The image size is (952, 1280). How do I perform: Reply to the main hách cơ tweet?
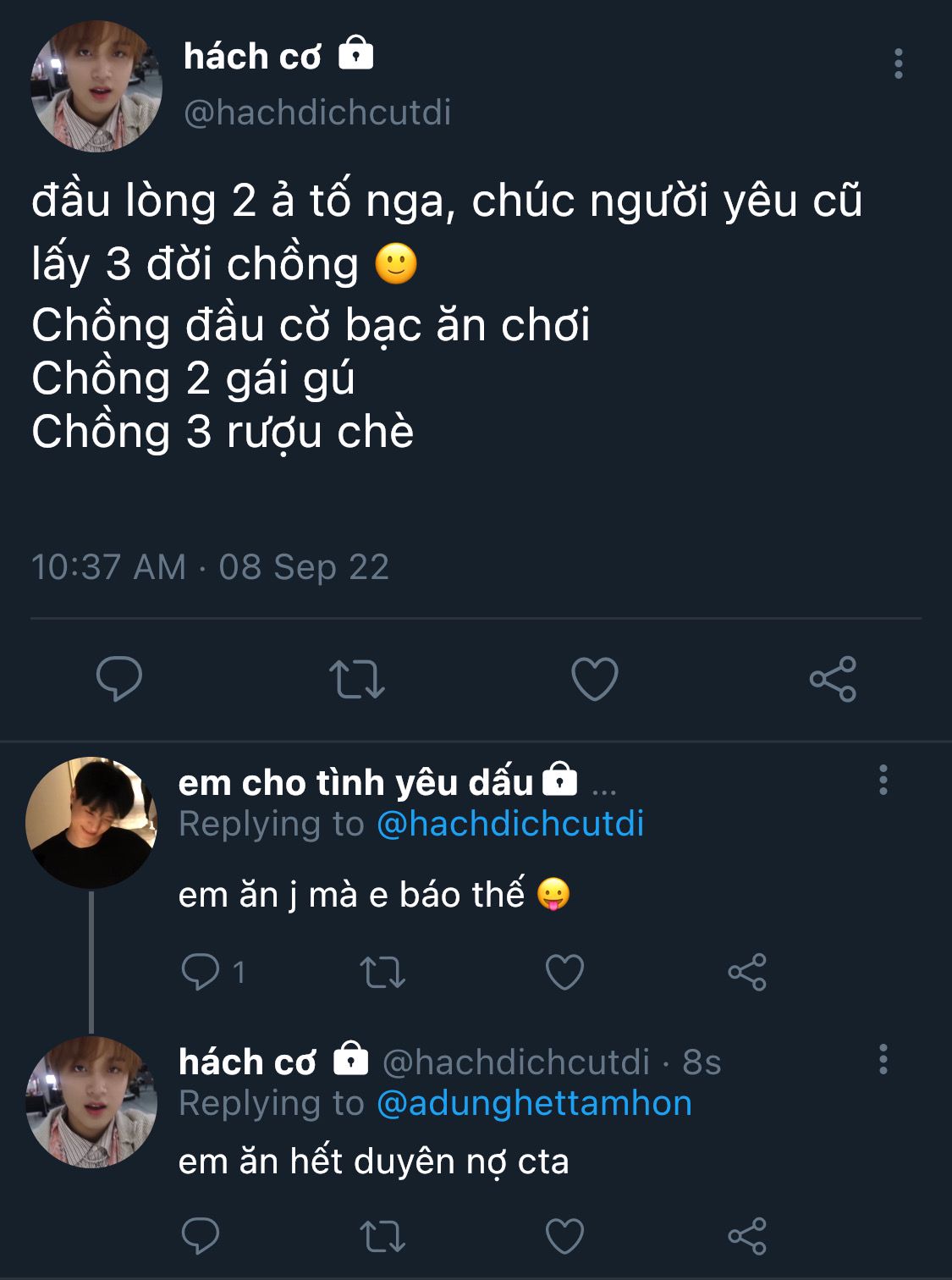point(119,678)
